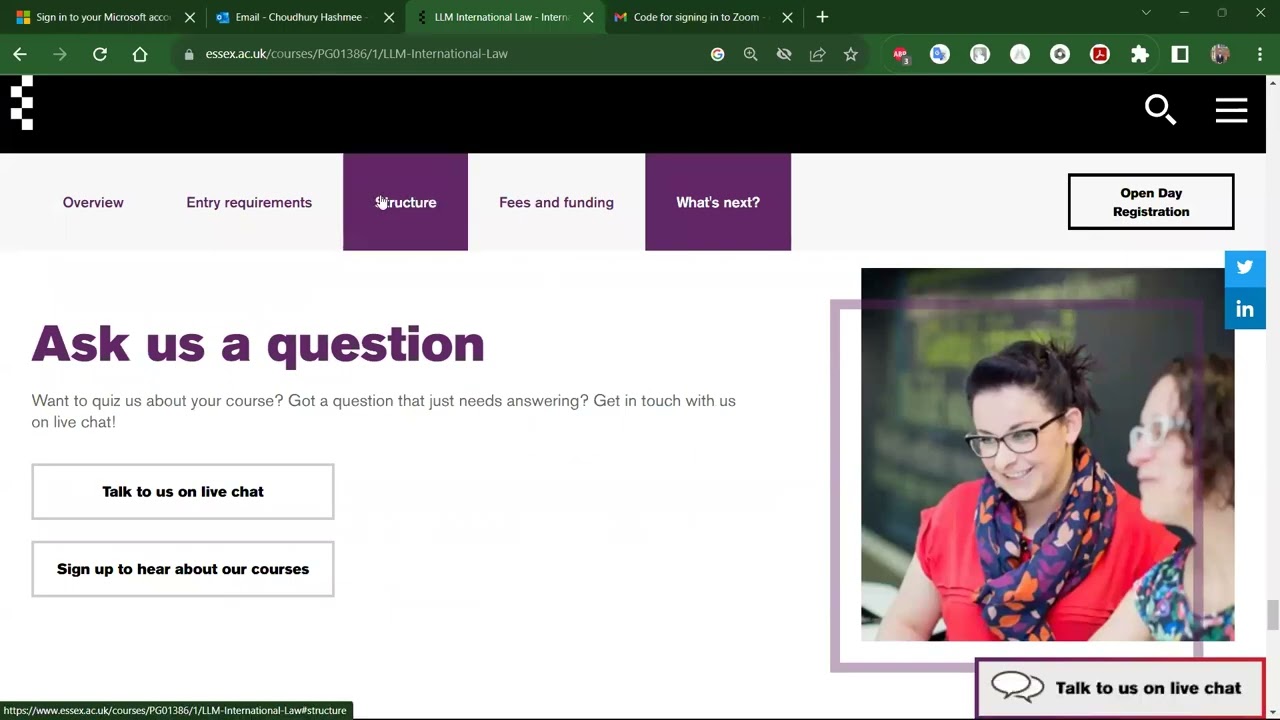
Task: Go to the Overview section
Action: pos(93,202)
